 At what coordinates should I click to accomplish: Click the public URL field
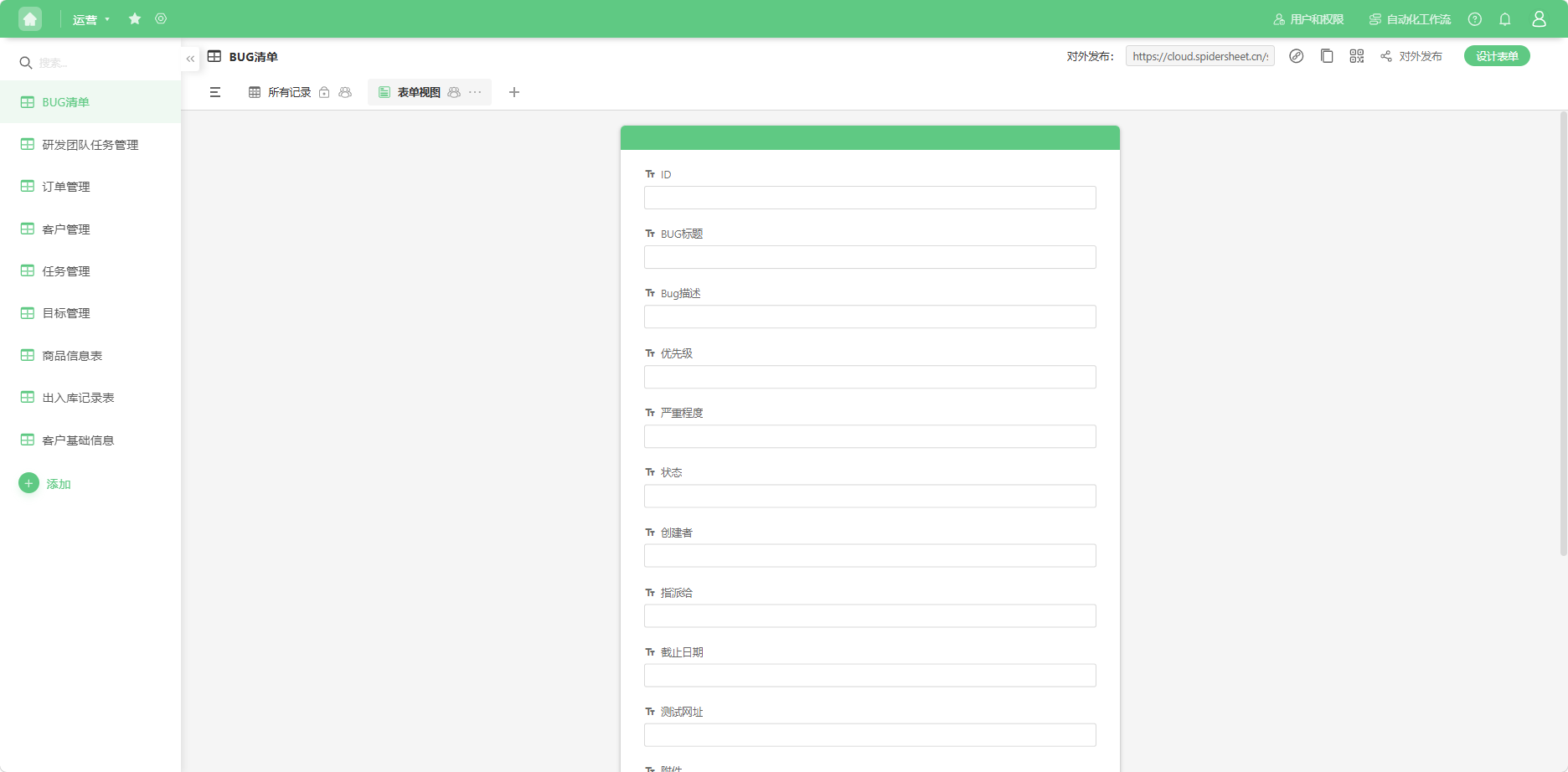[1200, 56]
